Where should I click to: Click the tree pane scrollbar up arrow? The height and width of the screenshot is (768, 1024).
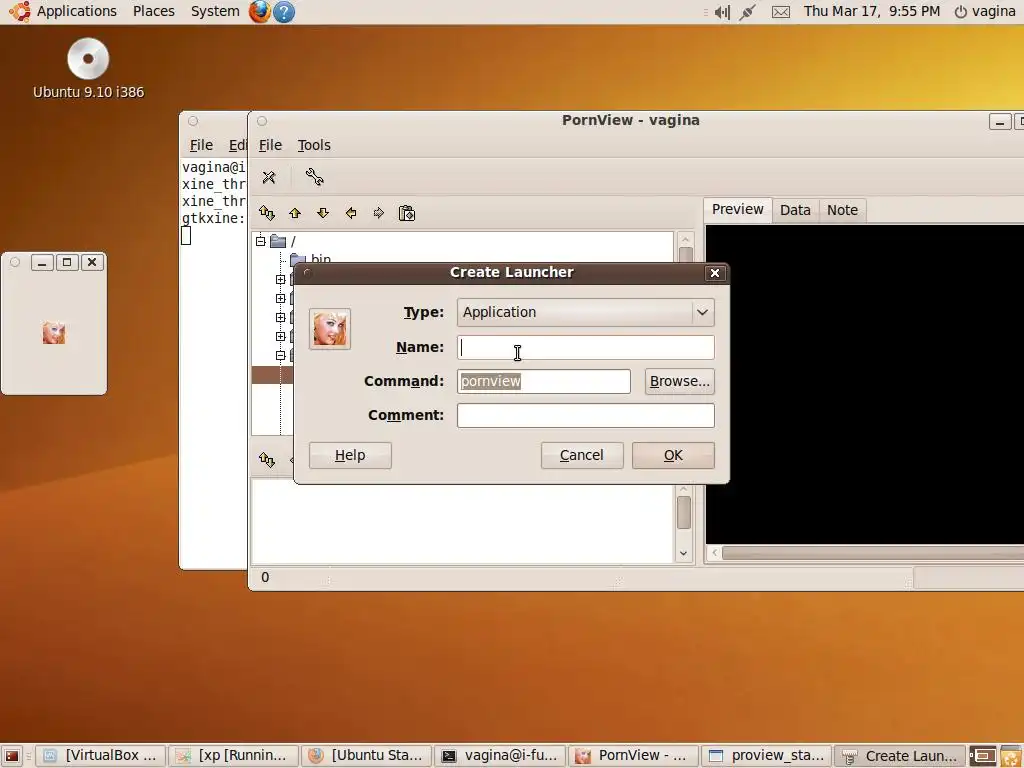(x=684, y=240)
